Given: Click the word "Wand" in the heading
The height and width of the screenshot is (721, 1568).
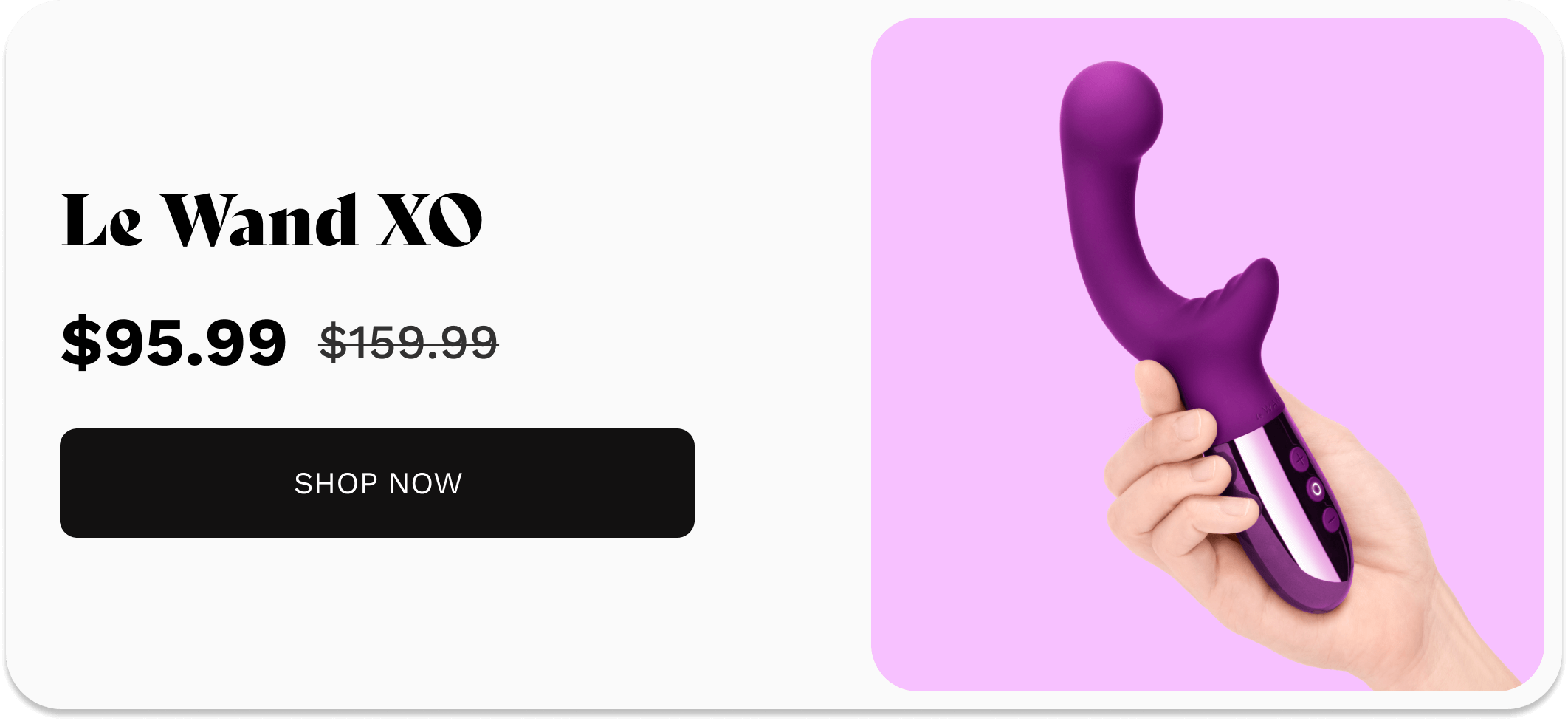Looking at the screenshot, I should coord(260,220).
